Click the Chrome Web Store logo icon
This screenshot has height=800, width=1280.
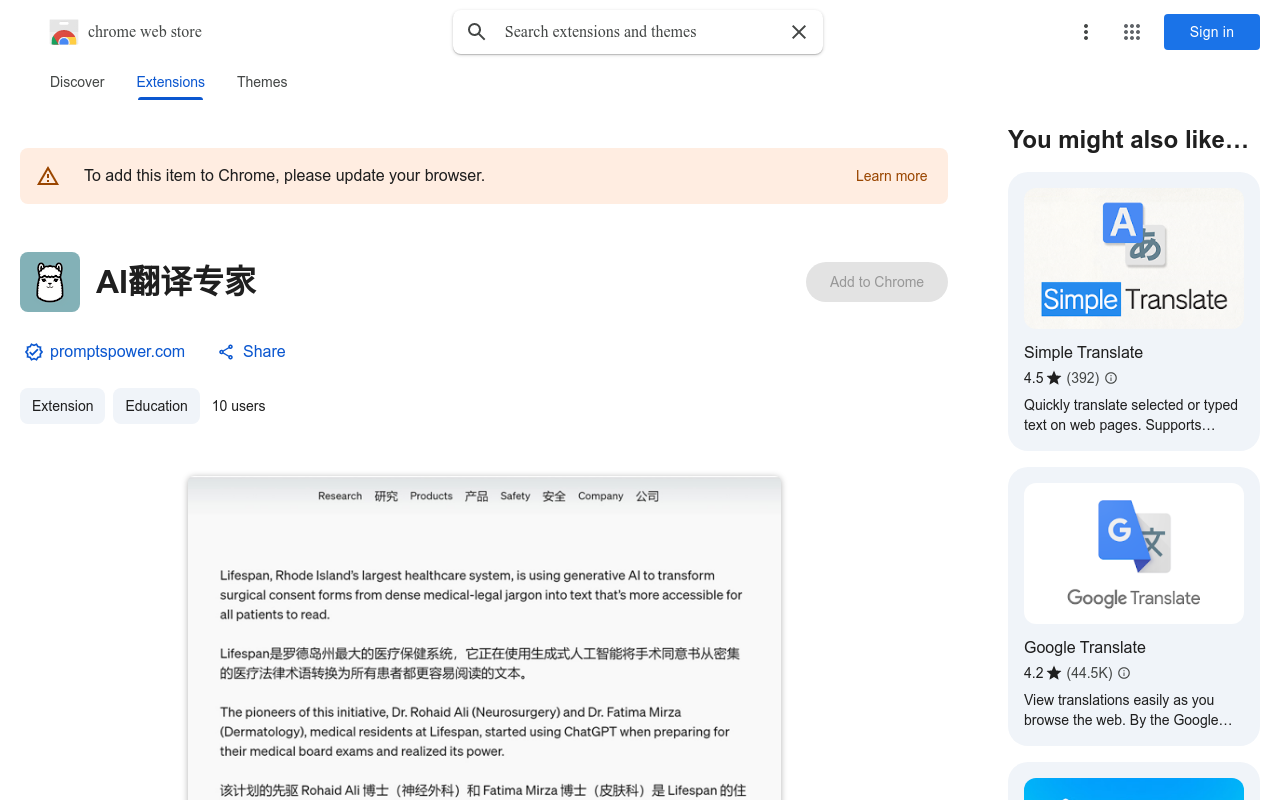[64, 32]
